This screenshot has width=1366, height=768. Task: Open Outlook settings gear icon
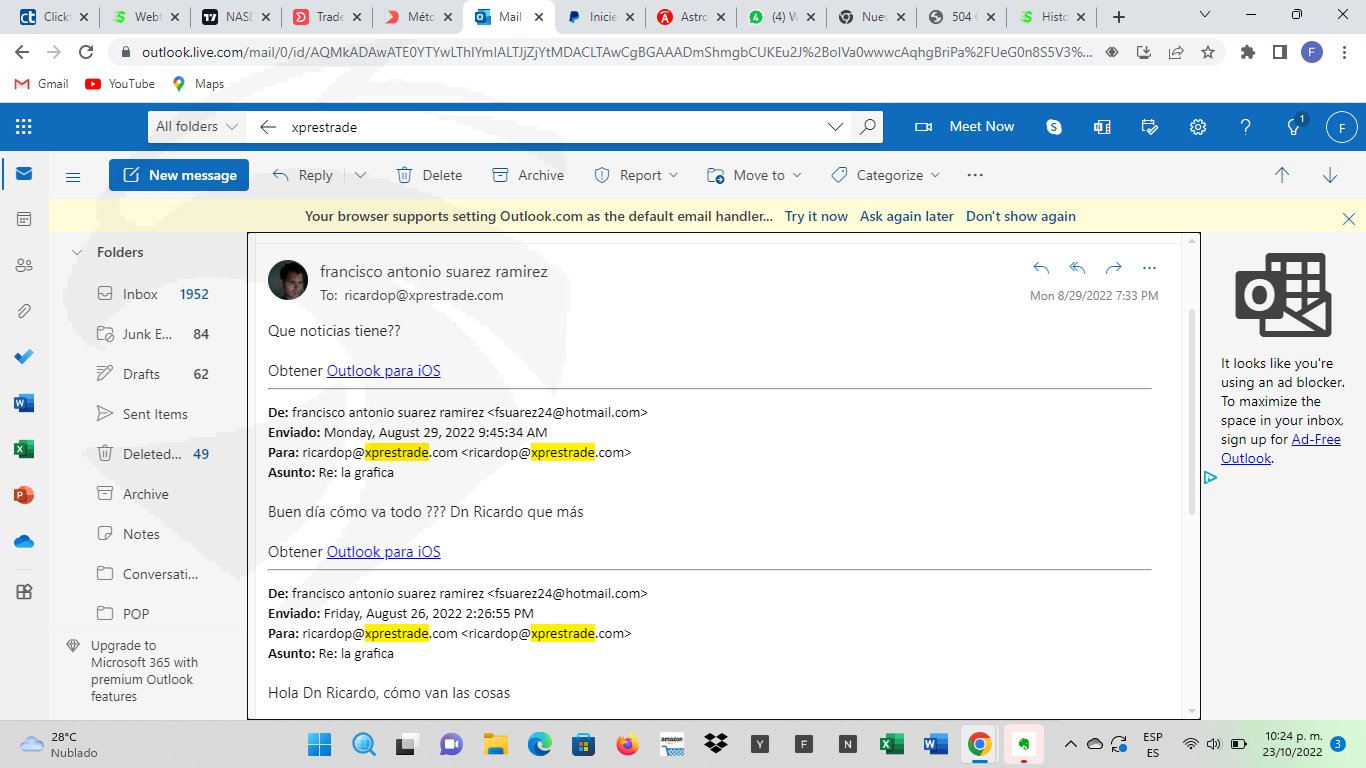pos(1197,127)
